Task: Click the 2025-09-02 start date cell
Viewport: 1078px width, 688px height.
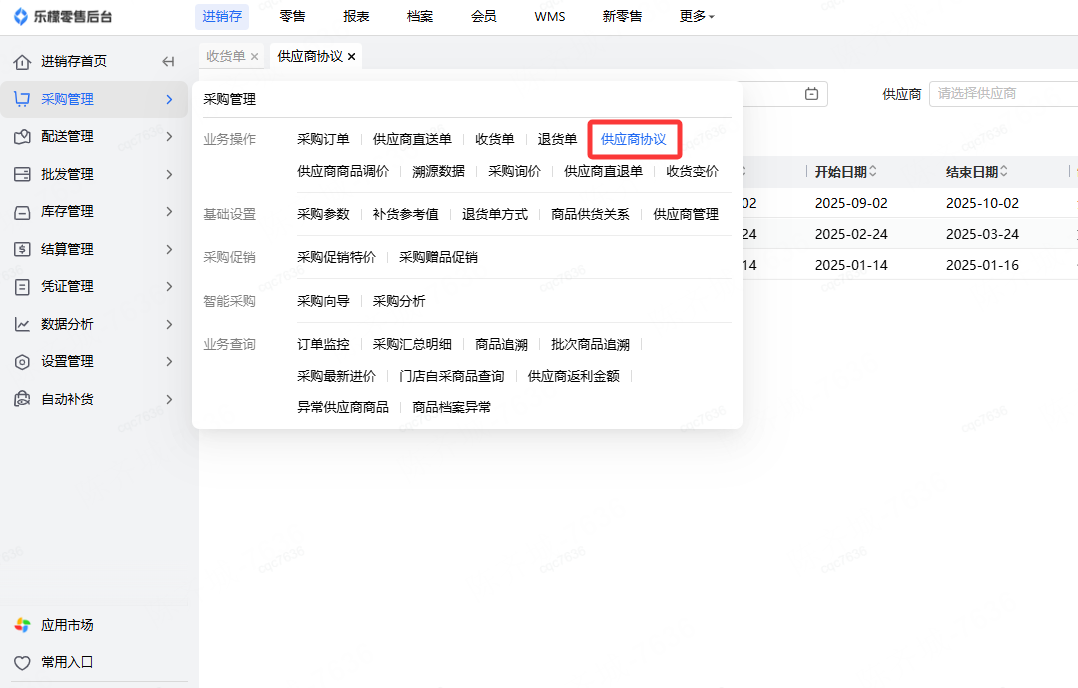Action: 851,203
